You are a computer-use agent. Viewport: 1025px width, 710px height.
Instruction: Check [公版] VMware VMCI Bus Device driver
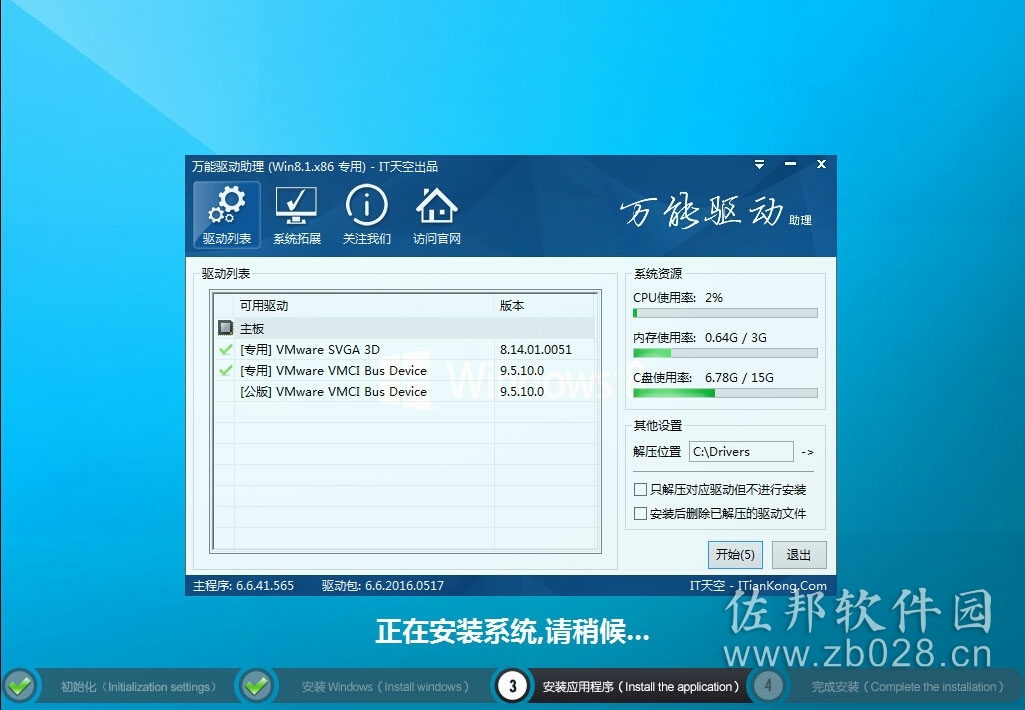click(226, 392)
